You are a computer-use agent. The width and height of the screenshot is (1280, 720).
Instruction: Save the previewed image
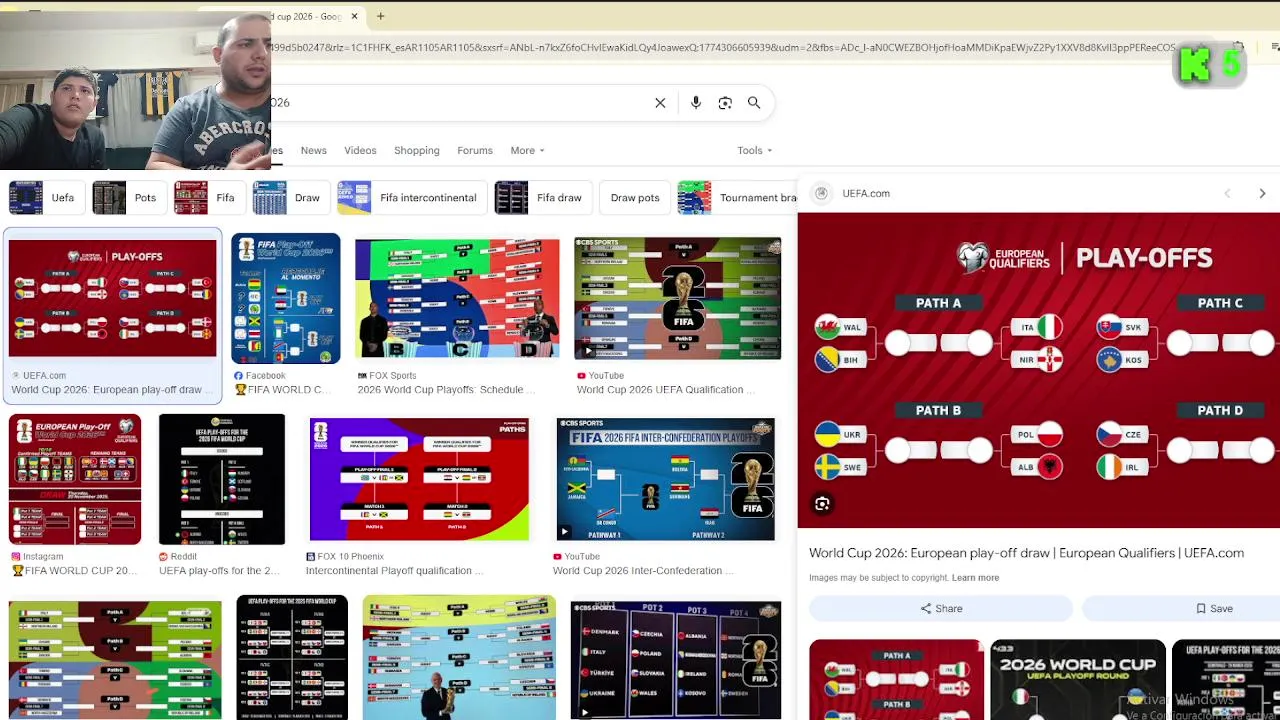[1214, 608]
